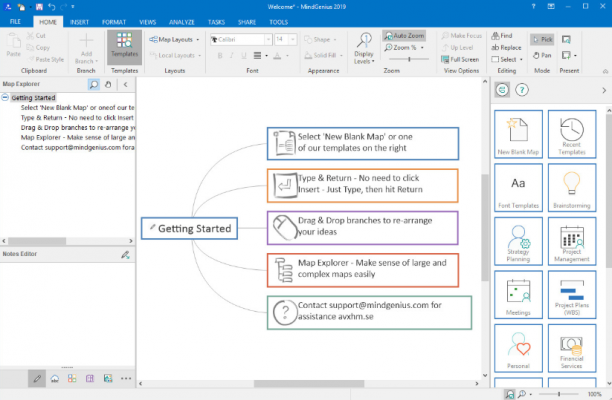Click the Find command
The width and height of the screenshot is (612, 400).
502,36
